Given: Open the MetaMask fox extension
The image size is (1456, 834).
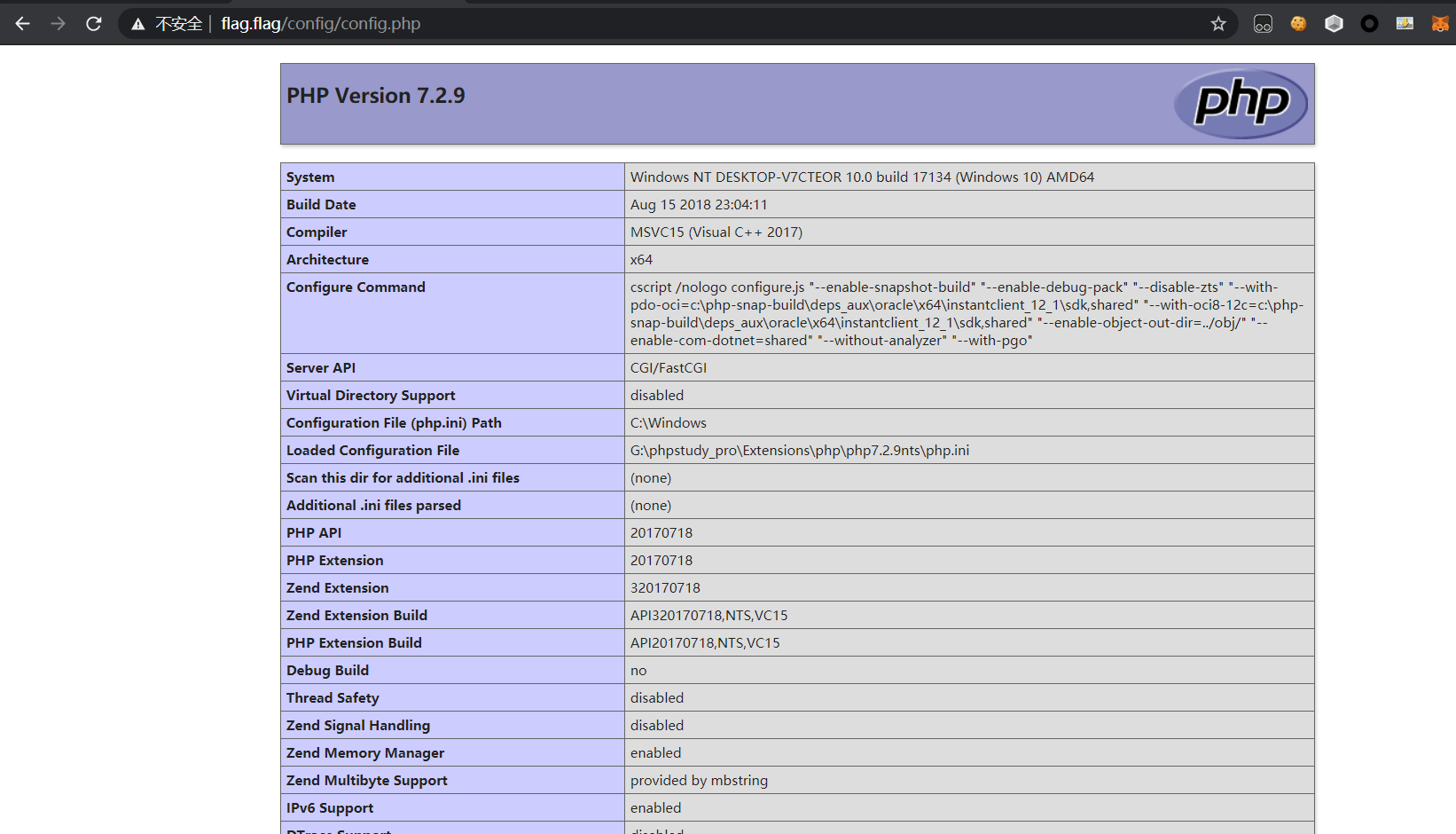Looking at the screenshot, I should tap(1439, 23).
